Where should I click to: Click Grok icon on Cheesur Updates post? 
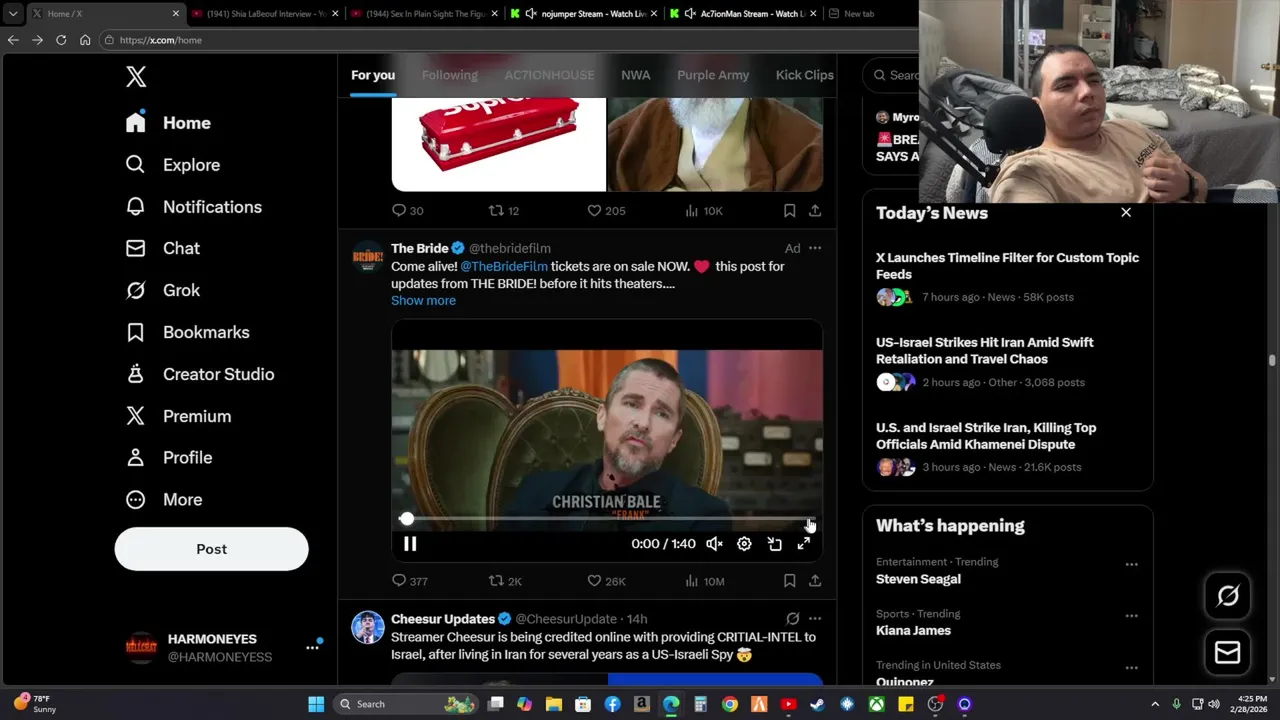[792, 619]
